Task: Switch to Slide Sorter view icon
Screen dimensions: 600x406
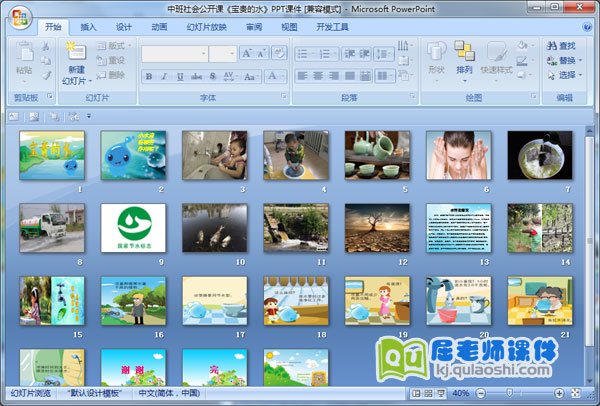Action: tap(428, 393)
